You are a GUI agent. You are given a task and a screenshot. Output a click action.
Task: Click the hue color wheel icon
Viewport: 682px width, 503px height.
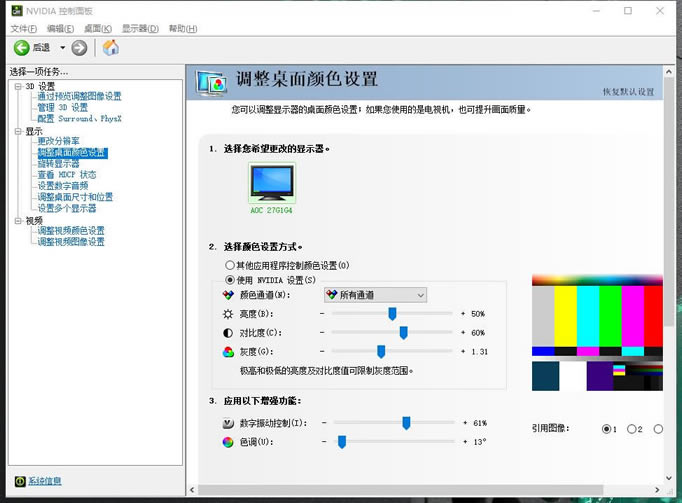(x=228, y=442)
